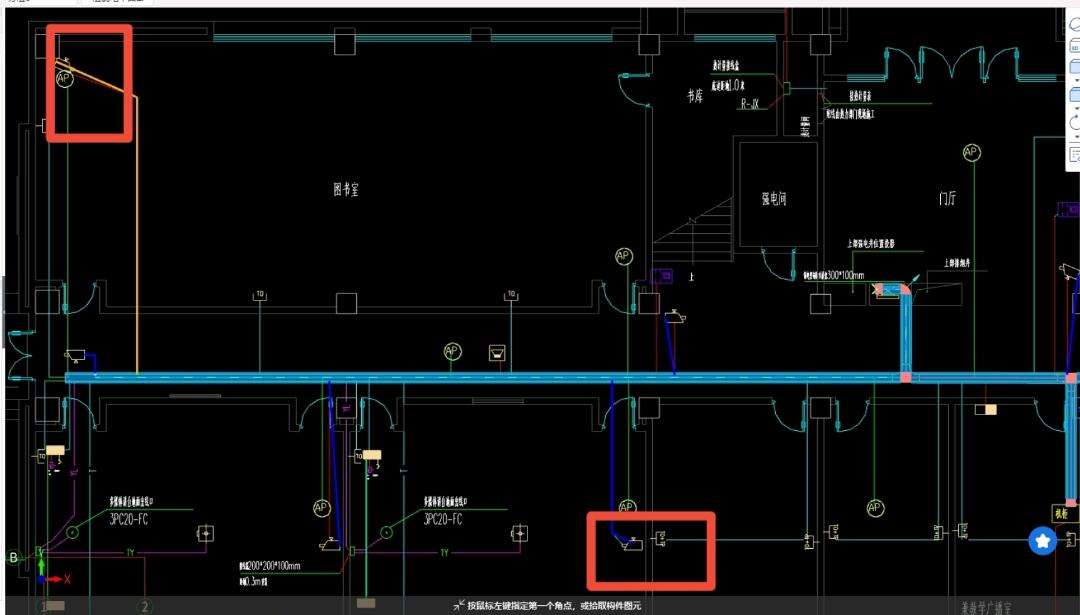Select the left 3PC20-FC conduit label
1080x615 pixels.
click(129, 519)
